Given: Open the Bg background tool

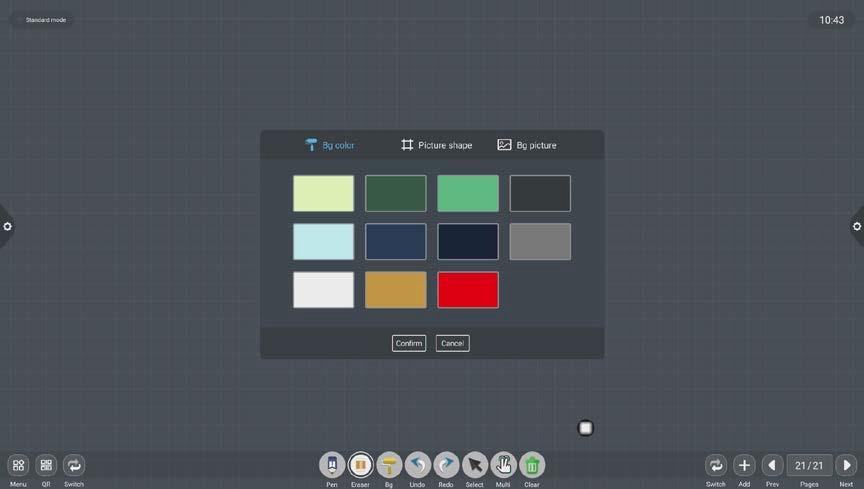Looking at the screenshot, I should click(389, 465).
